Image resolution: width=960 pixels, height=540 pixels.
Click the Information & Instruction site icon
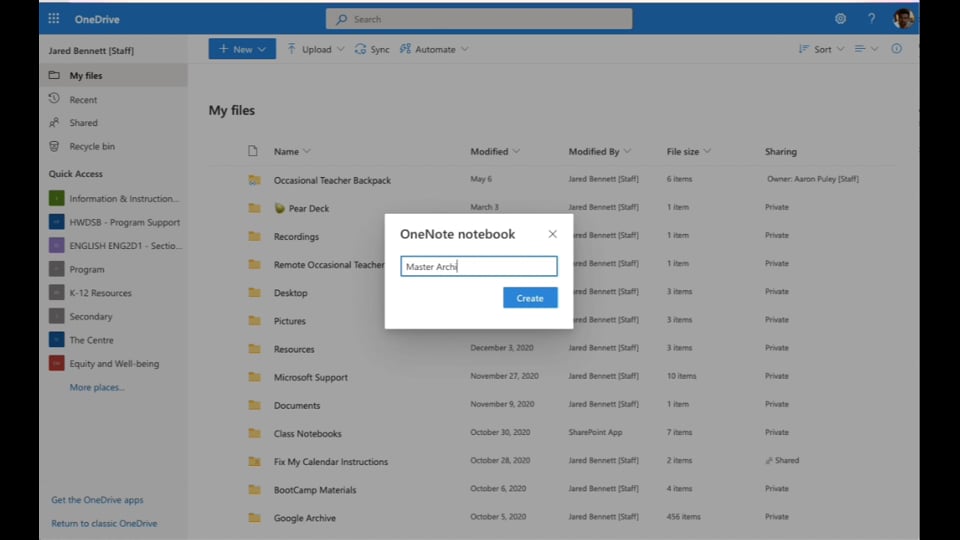tap(56, 198)
